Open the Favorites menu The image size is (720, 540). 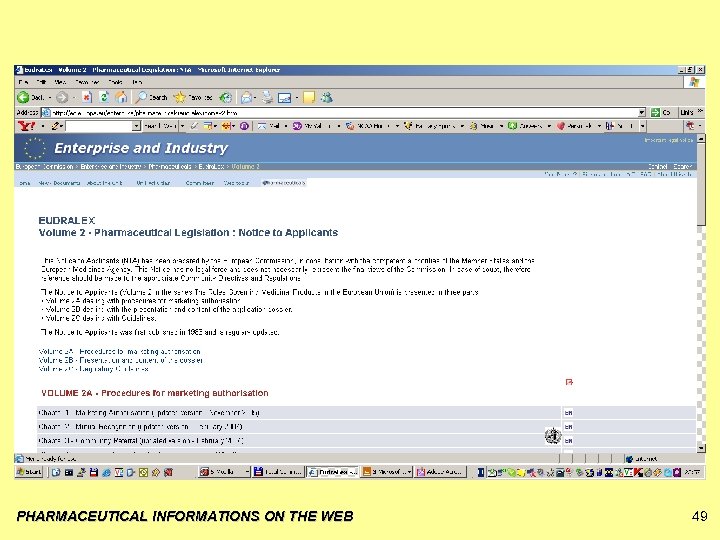click(87, 82)
